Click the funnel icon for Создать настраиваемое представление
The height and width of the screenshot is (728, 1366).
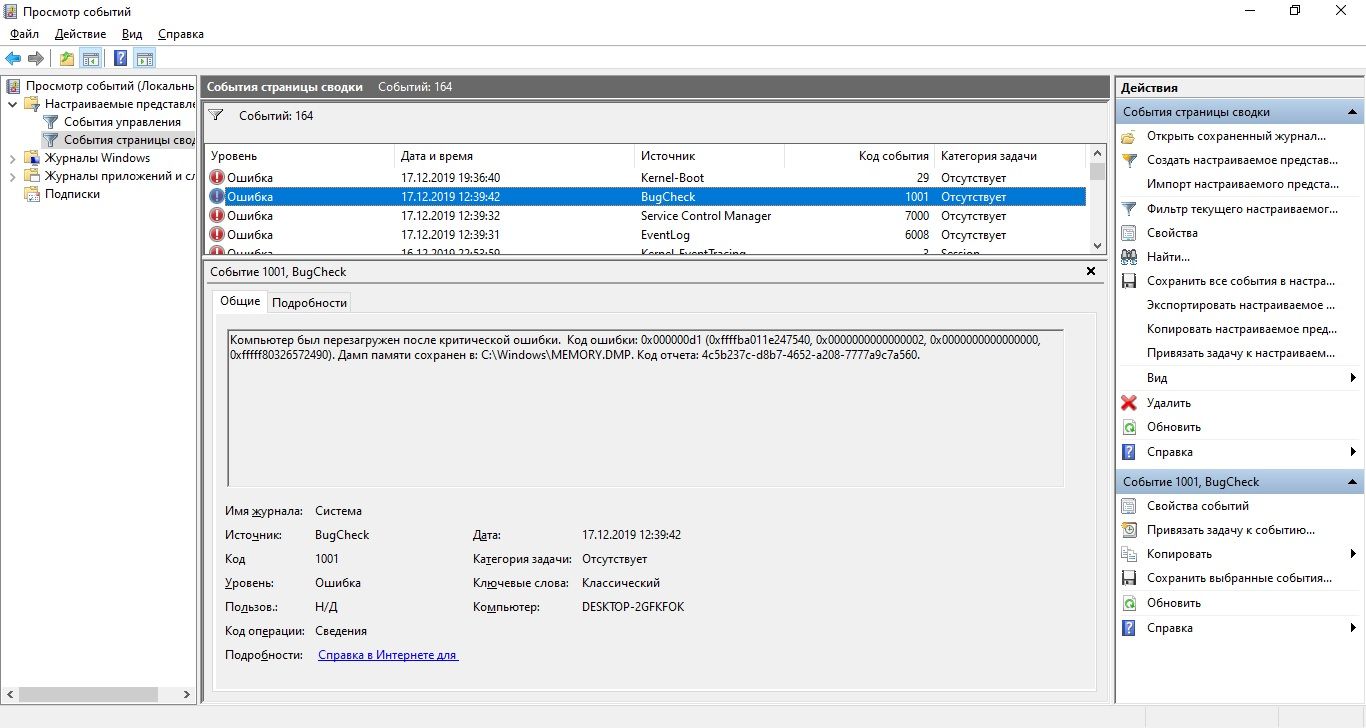[1129, 160]
